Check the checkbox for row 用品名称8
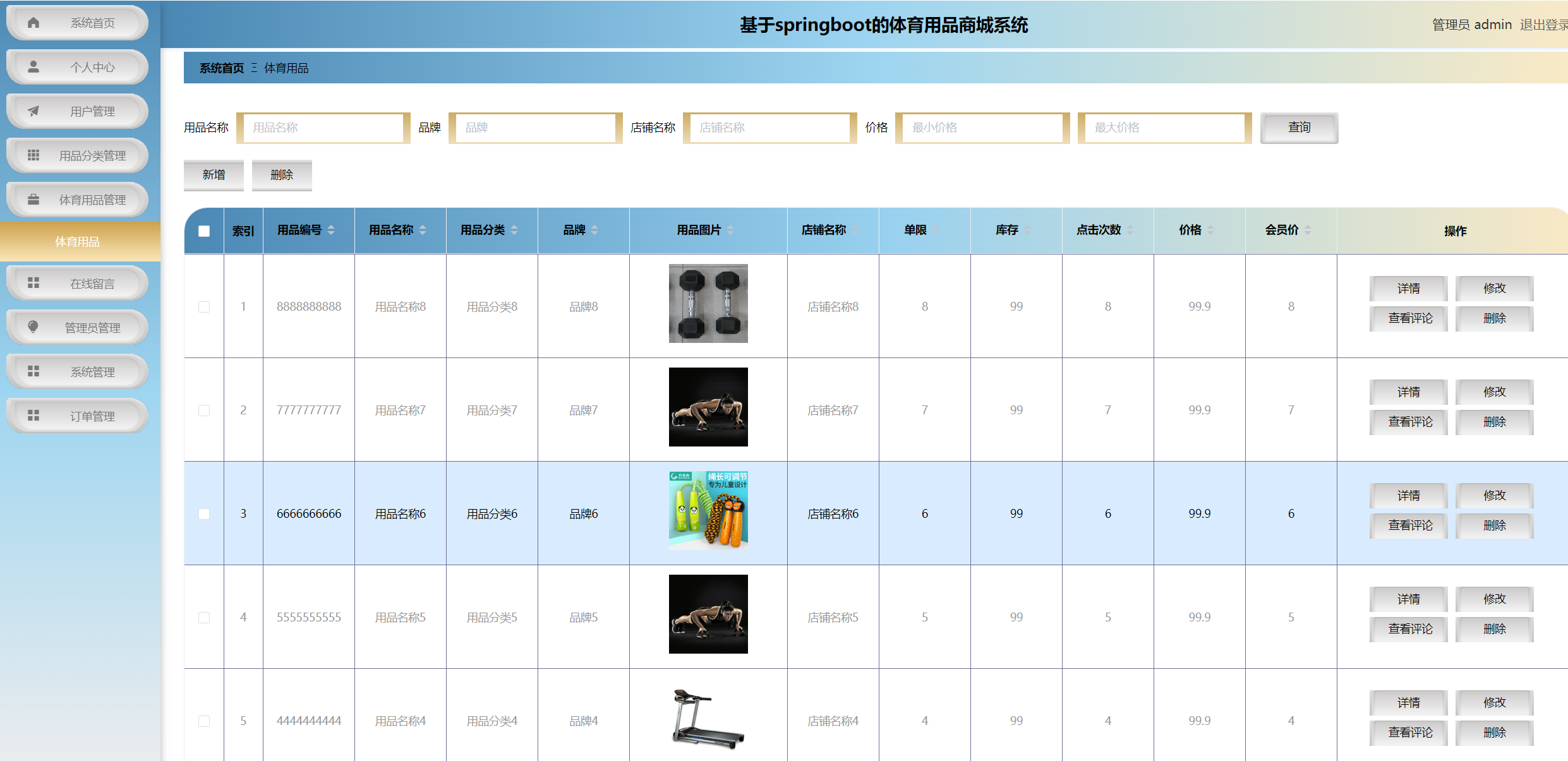Image resolution: width=1568 pixels, height=761 pixels. (x=203, y=307)
